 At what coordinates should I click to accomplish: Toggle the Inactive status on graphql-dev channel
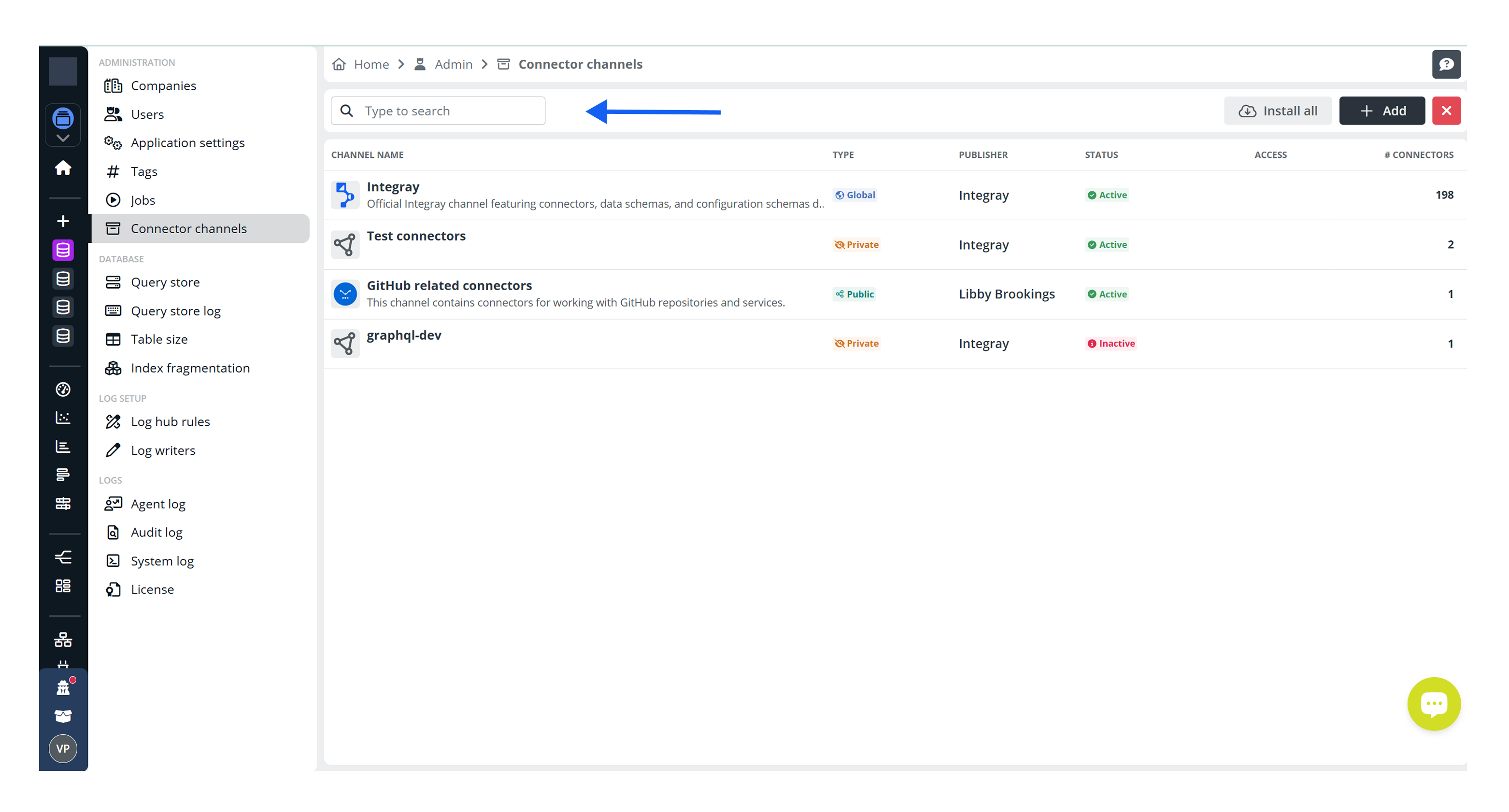pyautogui.click(x=1110, y=343)
